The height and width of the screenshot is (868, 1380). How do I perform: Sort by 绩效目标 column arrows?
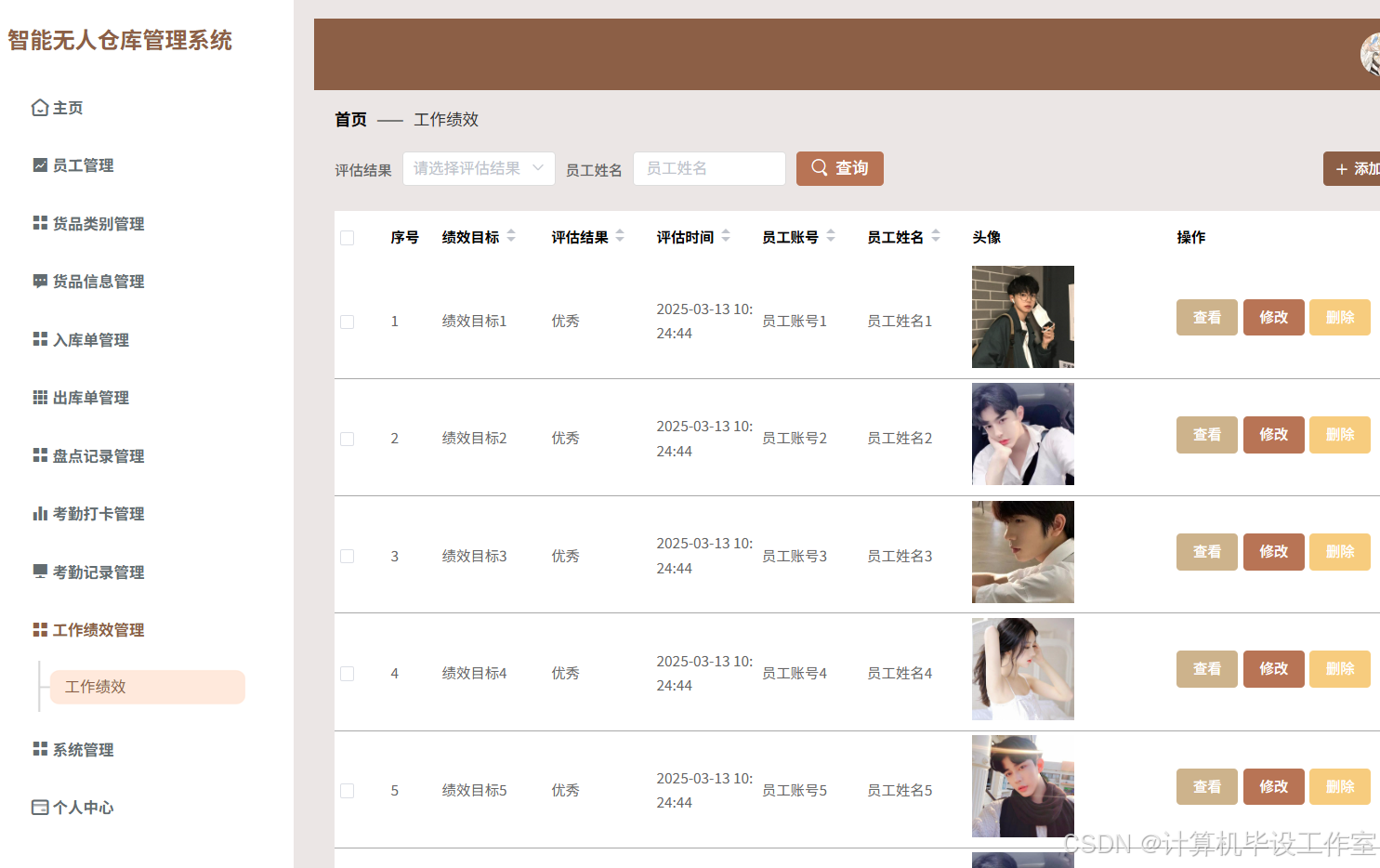click(x=511, y=236)
